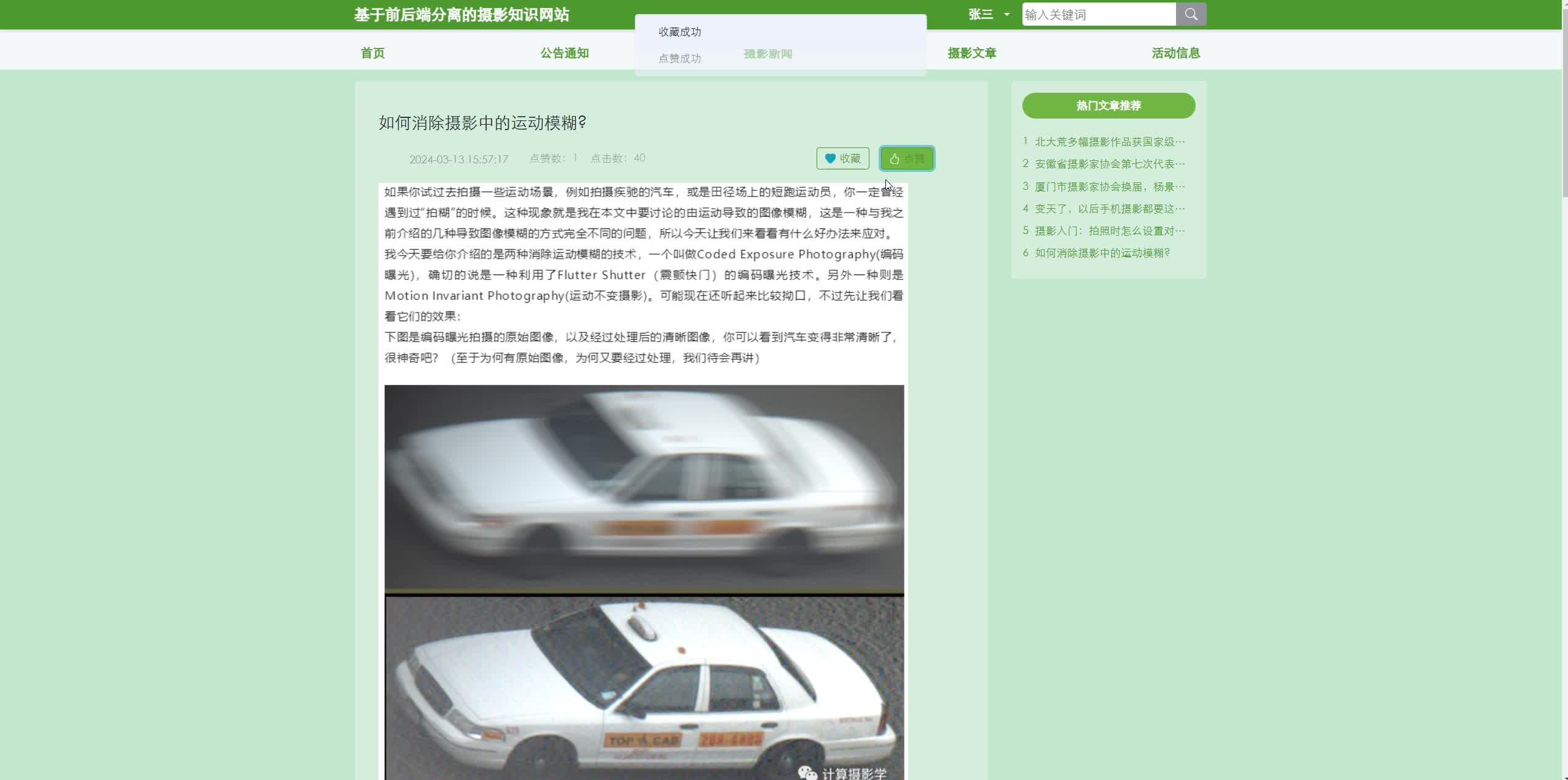Switch to the 摄影文章 tab

(971, 53)
